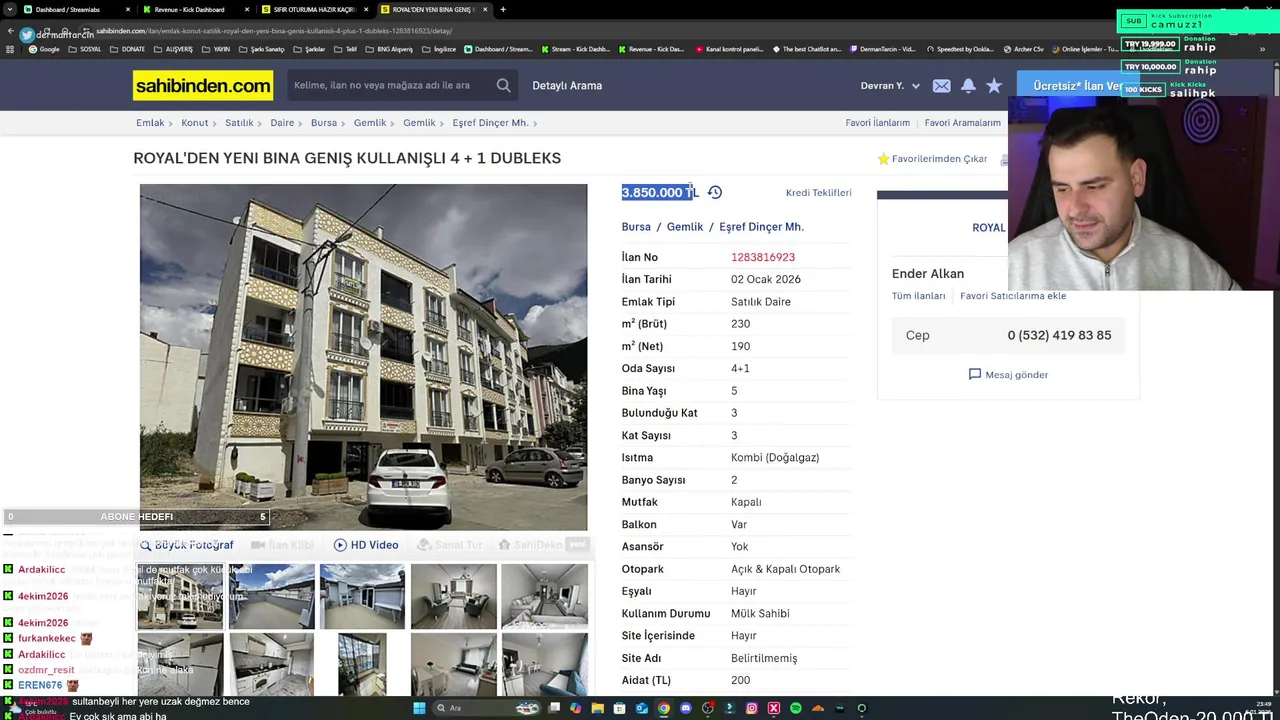Open new browser tab plus button
The image size is (1280, 720).
point(503,9)
